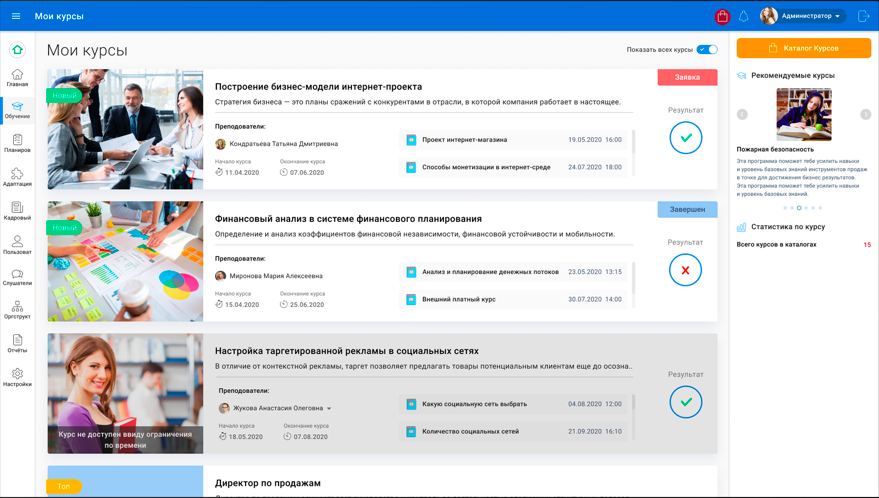Click the red cross result circle
879x498 pixels.
point(685,270)
